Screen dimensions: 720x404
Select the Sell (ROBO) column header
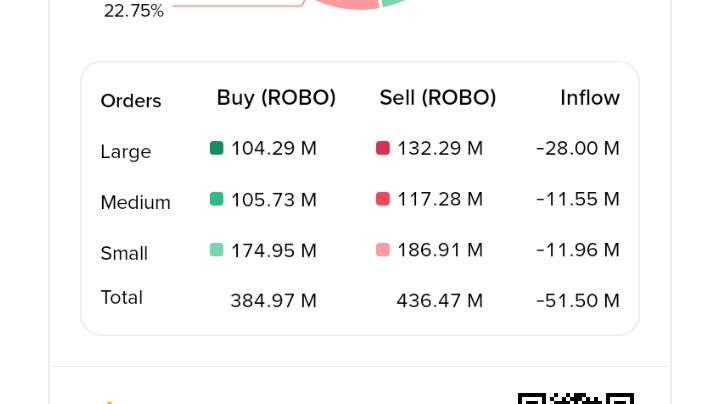click(438, 98)
